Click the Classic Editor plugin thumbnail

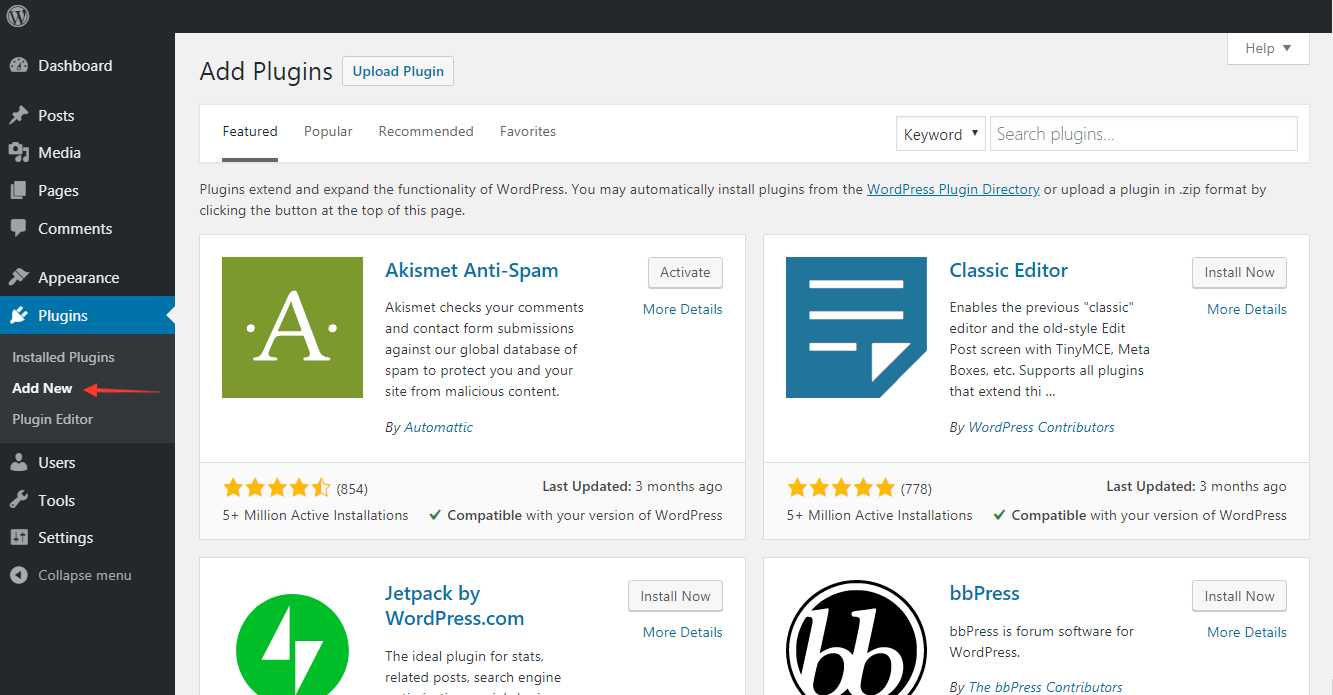(x=856, y=327)
